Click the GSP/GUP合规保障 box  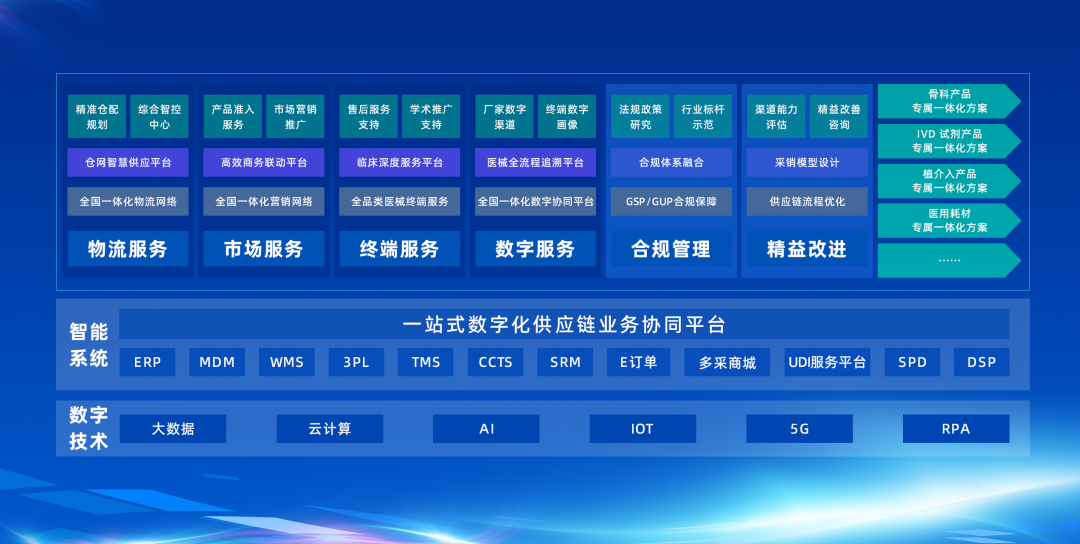671,201
